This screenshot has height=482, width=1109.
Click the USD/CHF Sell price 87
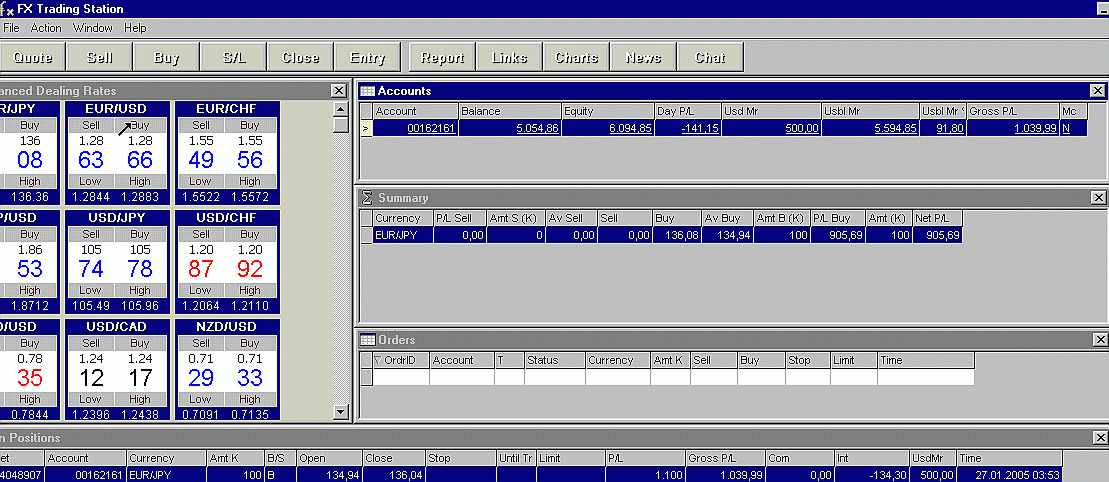tap(201, 269)
